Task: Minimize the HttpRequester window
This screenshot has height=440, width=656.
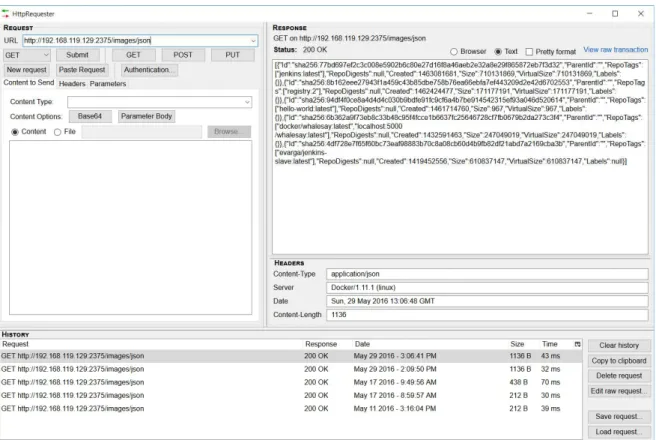Action: pyautogui.click(x=589, y=13)
